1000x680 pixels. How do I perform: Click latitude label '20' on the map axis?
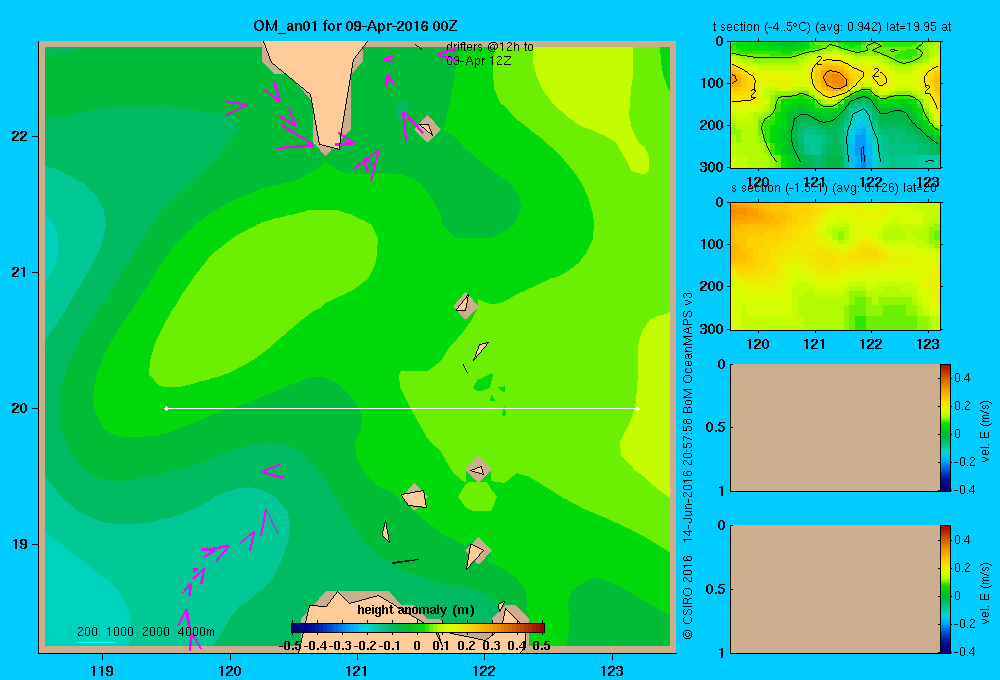tap(20, 408)
